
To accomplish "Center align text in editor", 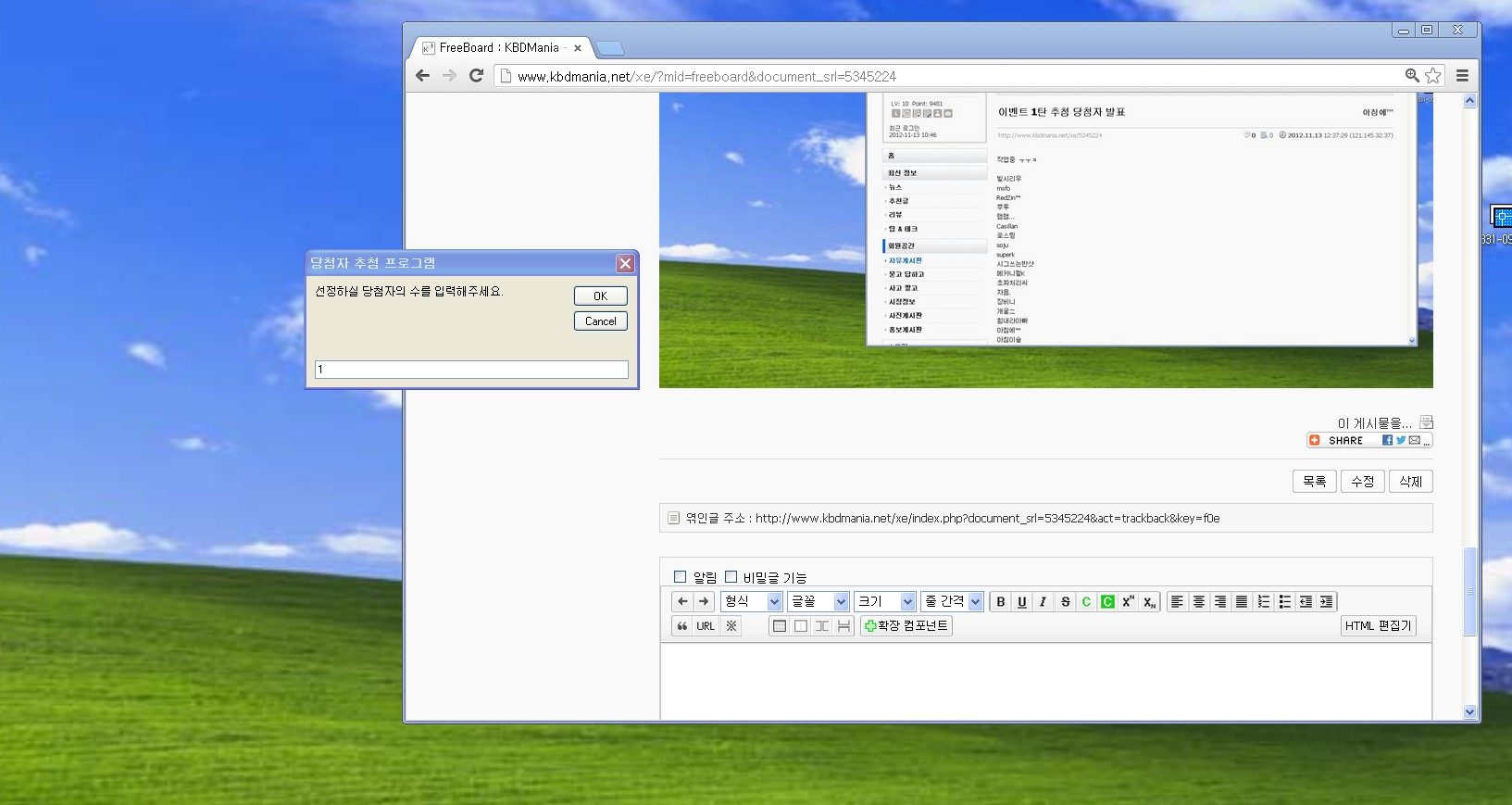I will 1198,602.
